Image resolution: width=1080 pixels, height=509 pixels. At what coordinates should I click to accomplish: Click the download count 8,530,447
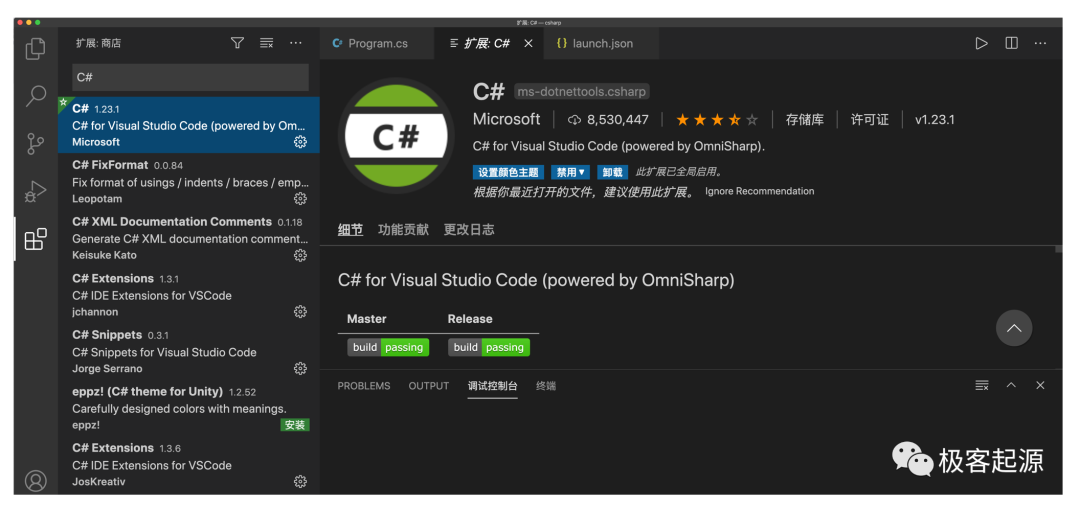pos(608,120)
